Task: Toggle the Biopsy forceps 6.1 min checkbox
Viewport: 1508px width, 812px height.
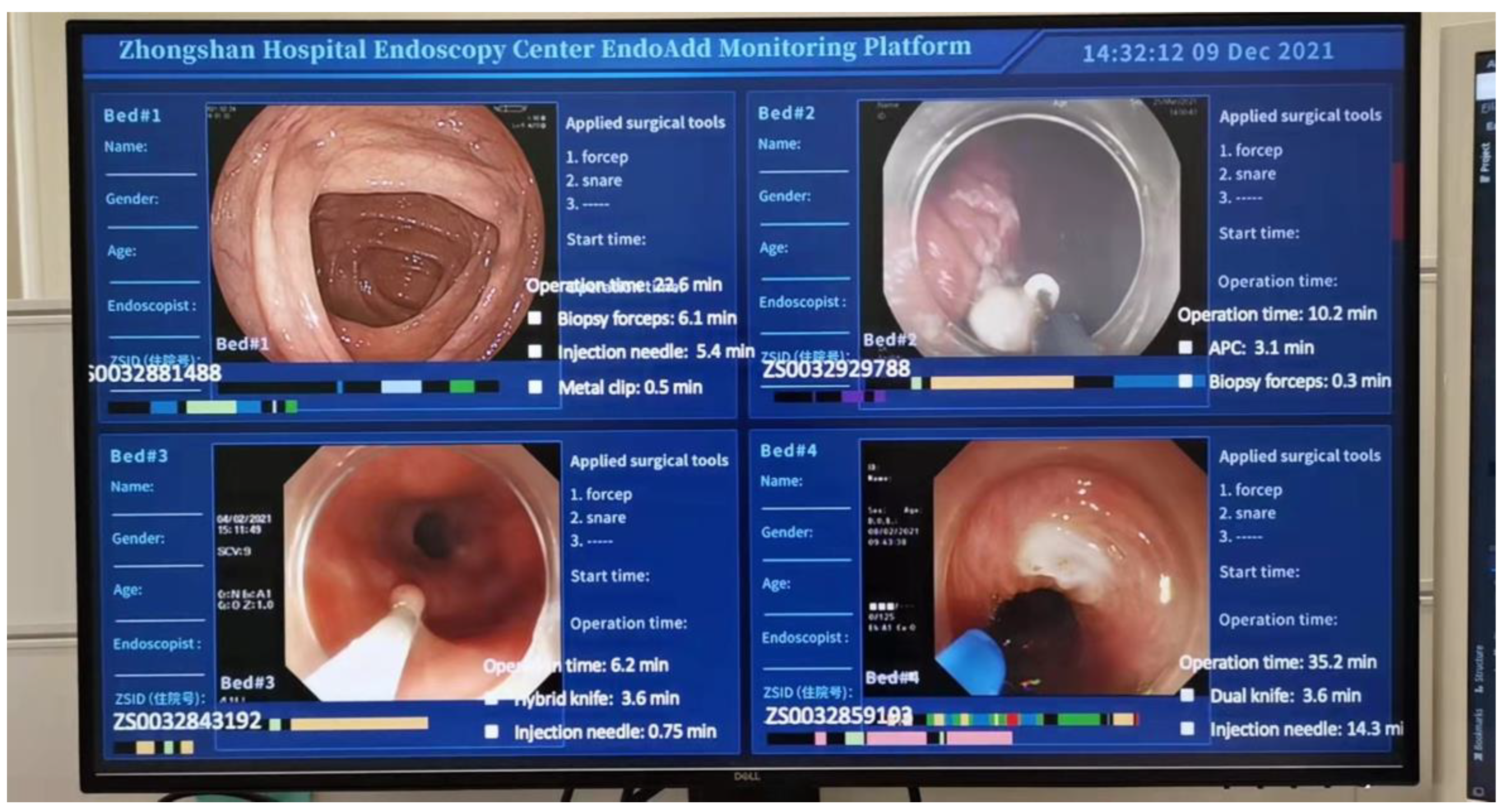Action: coord(534,318)
